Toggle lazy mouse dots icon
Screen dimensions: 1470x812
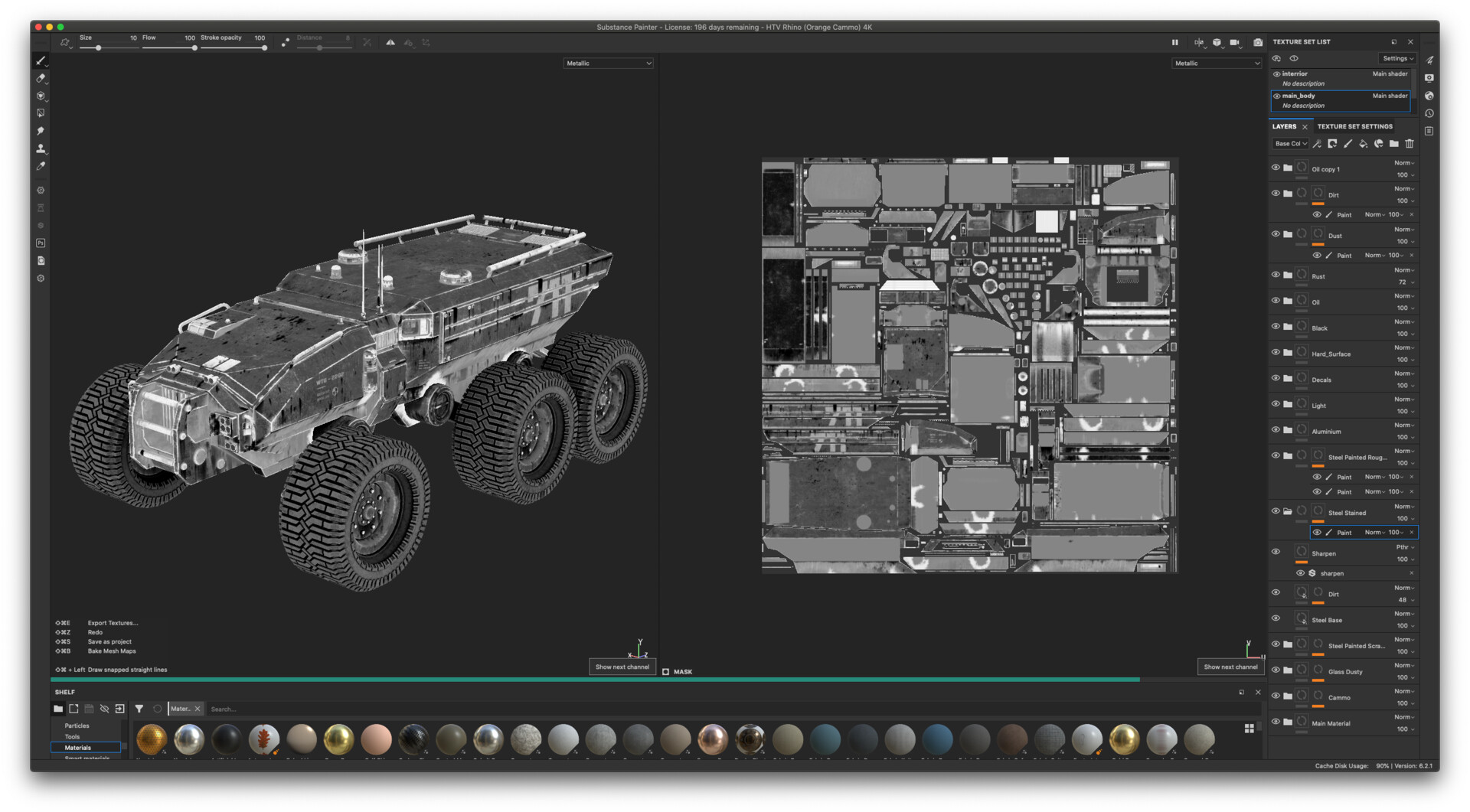(285, 43)
